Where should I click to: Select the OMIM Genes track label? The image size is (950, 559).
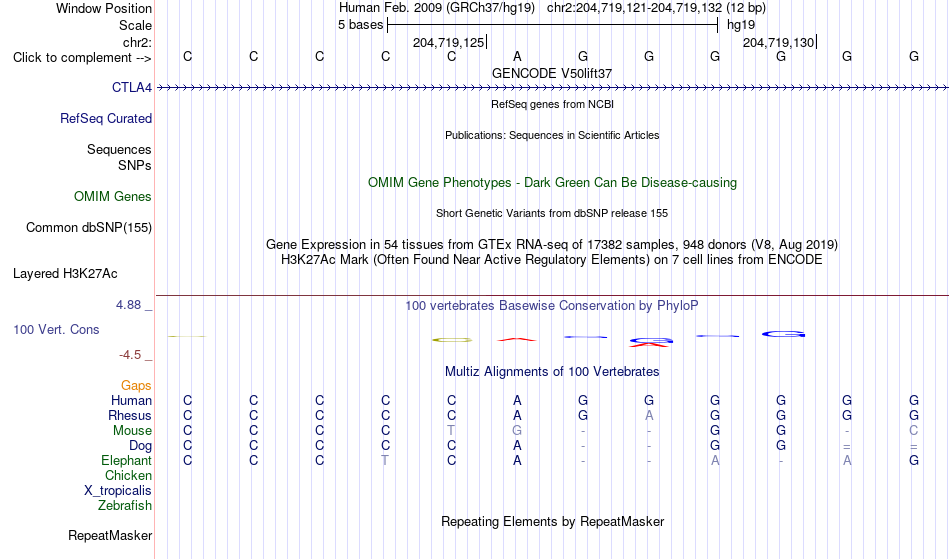pyautogui.click(x=113, y=197)
